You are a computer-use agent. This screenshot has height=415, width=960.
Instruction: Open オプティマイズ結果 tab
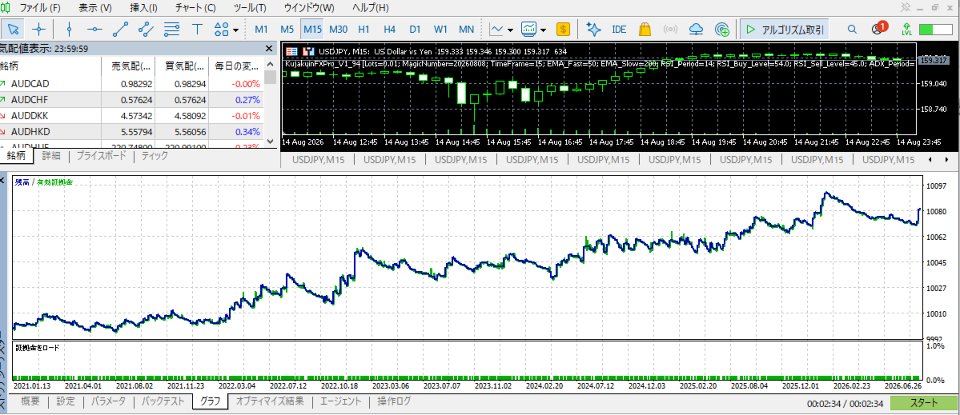click(x=269, y=402)
